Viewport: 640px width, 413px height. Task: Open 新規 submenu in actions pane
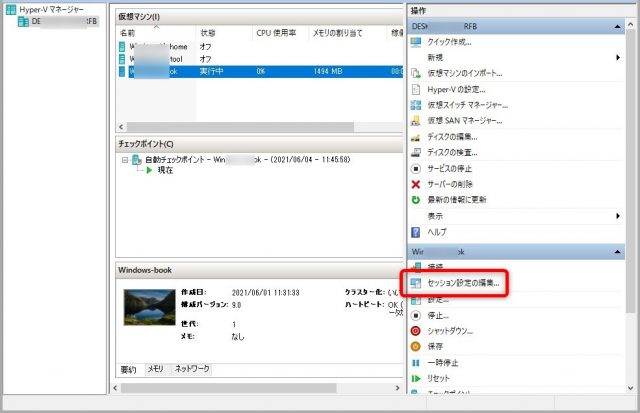coord(516,58)
